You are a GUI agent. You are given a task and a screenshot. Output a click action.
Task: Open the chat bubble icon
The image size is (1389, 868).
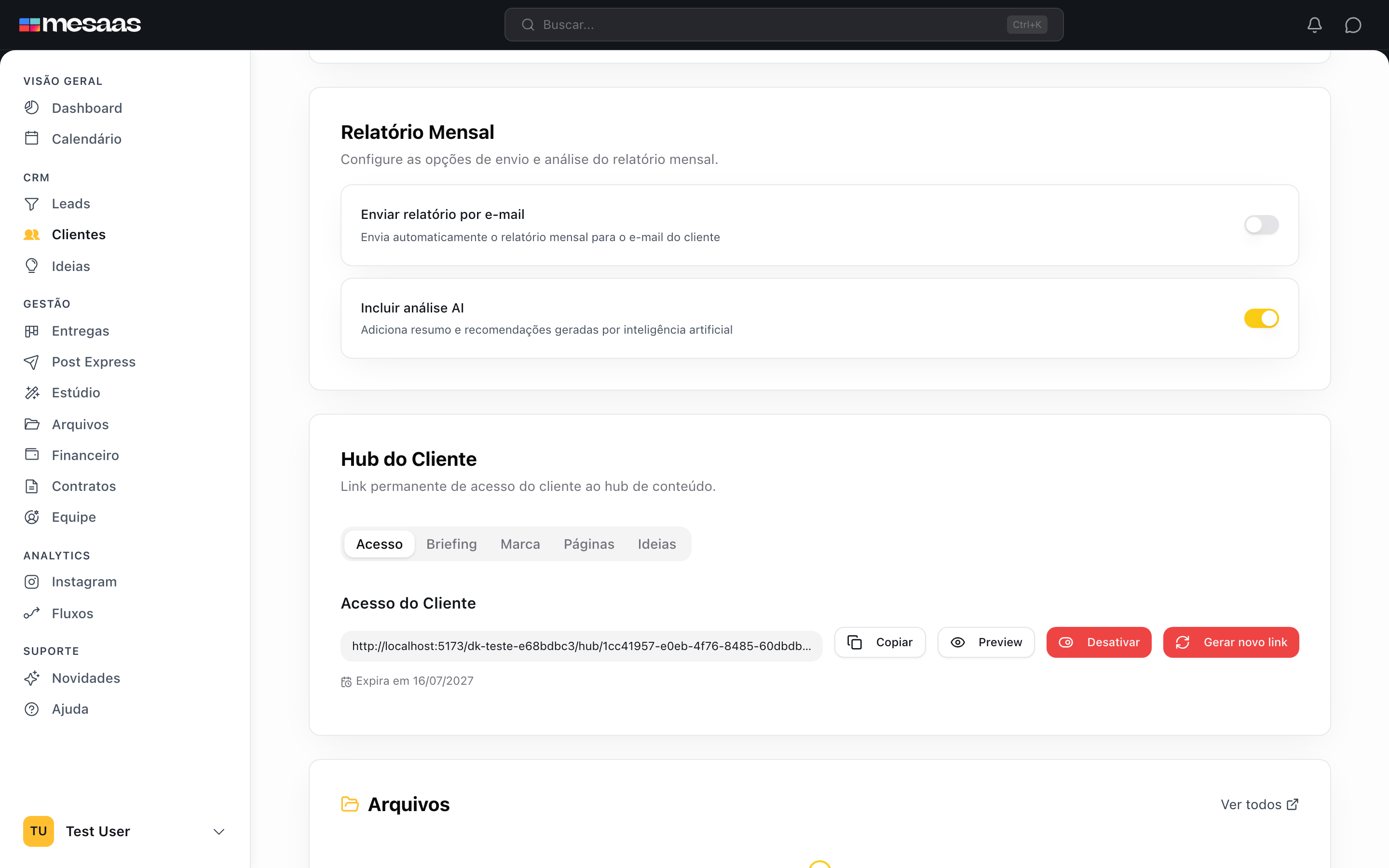1353,25
